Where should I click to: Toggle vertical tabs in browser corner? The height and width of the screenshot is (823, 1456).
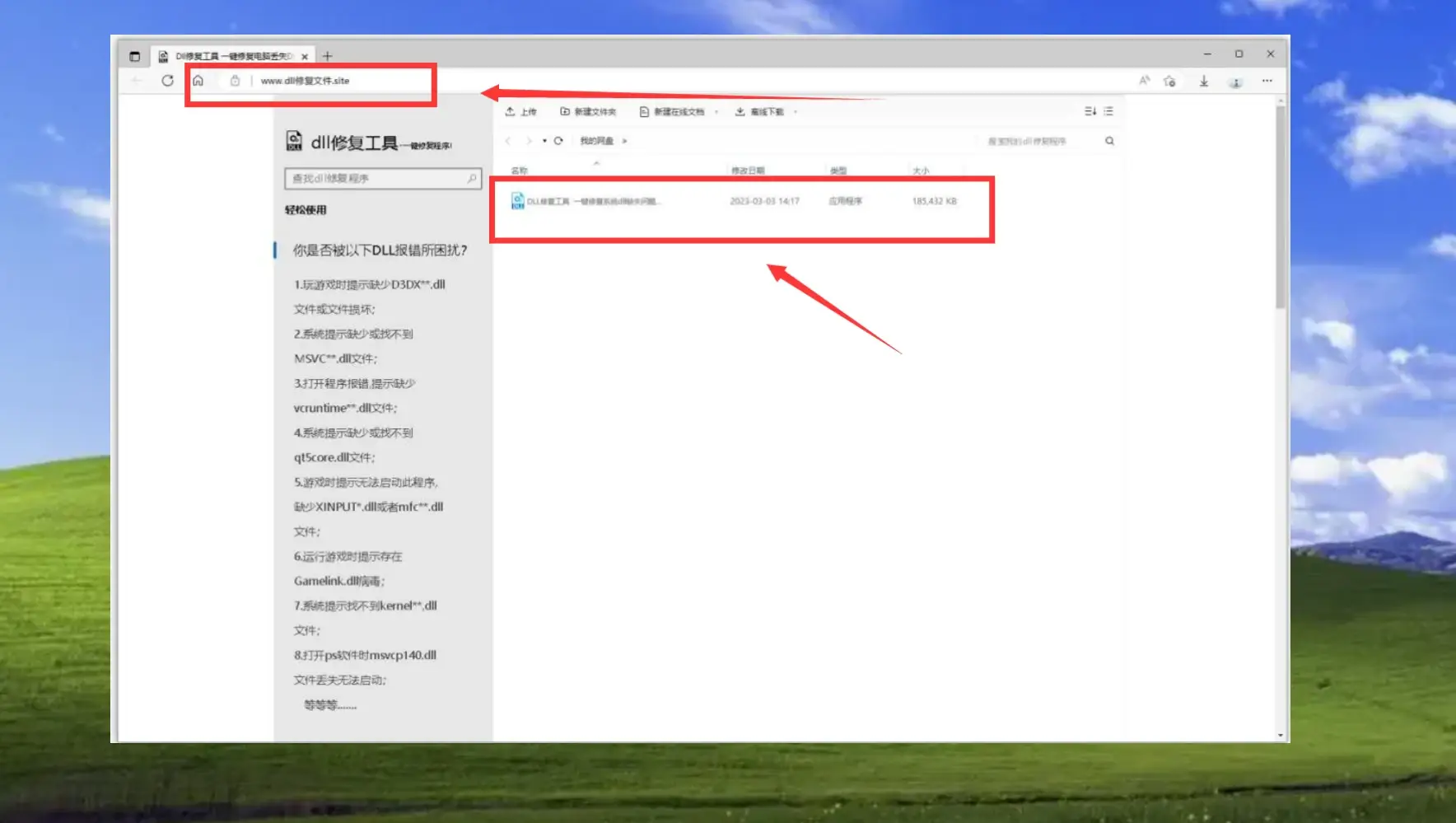(x=134, y=55)
